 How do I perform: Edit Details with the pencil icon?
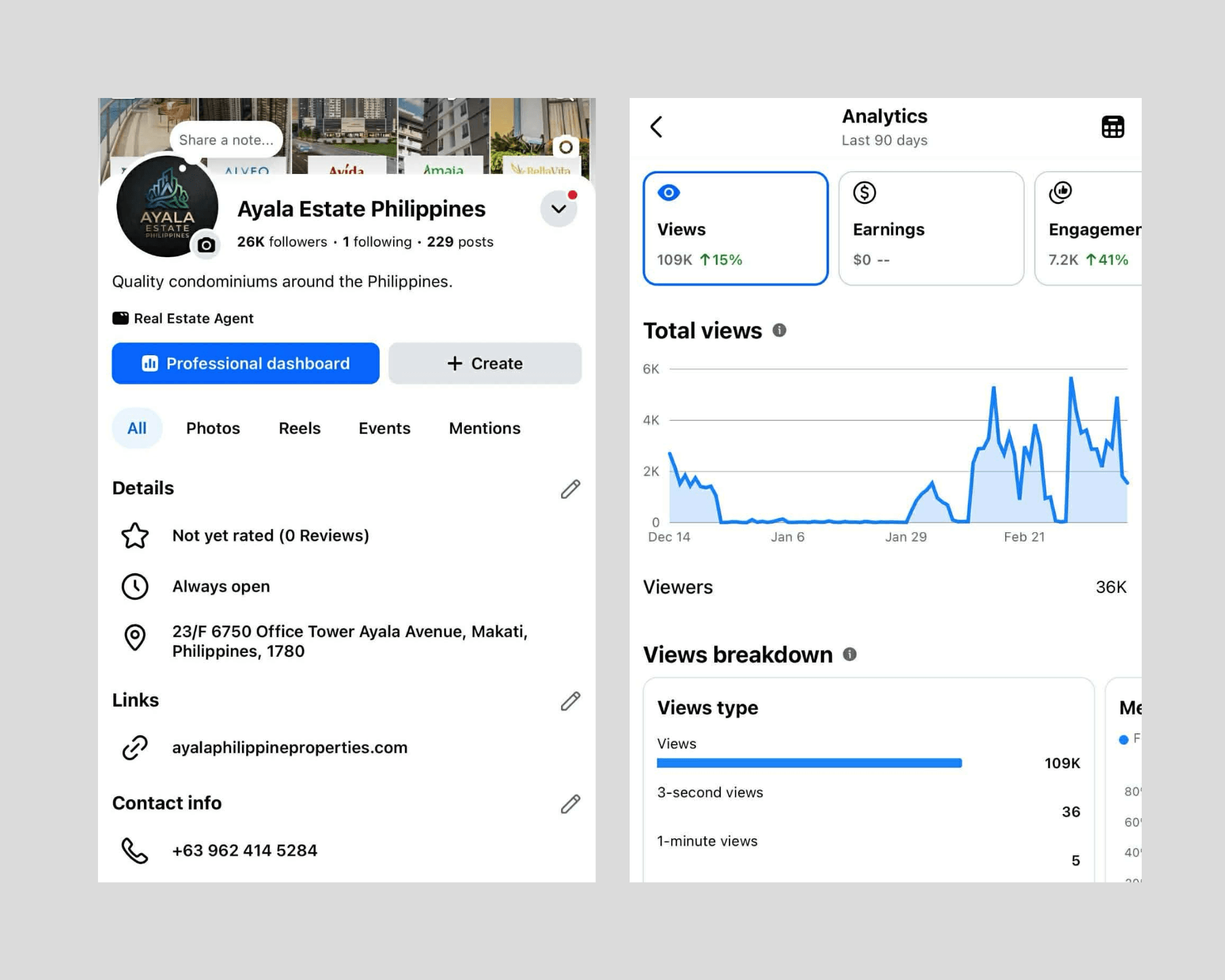click(x=570, y=489)
